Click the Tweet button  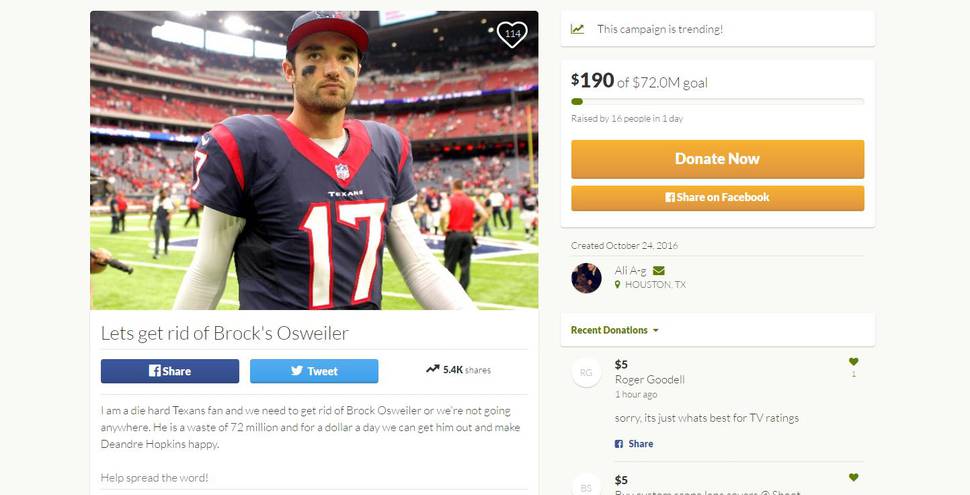tap(314, 371)
